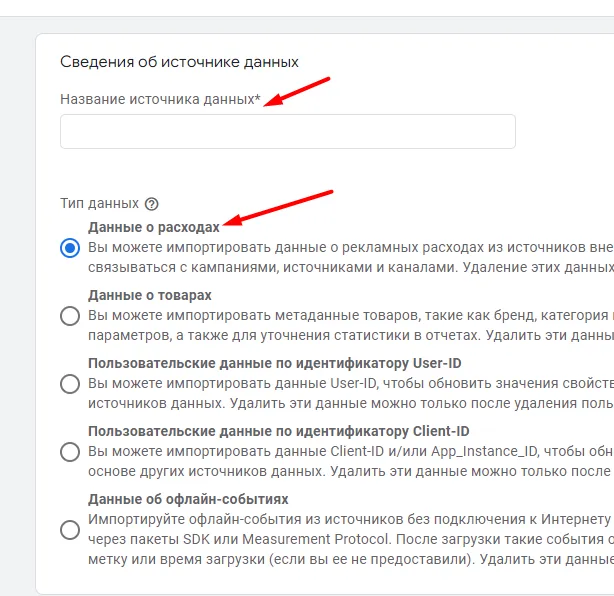Click the bold Данные о расходах title text

click(x=154, y=227)
